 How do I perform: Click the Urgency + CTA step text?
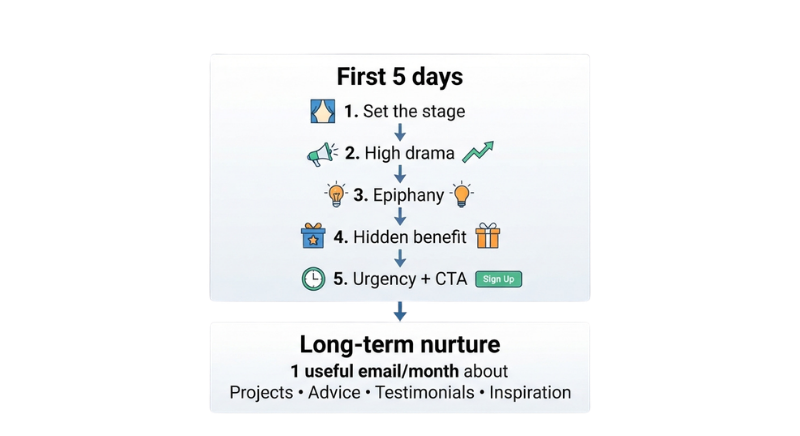point(400,279)
